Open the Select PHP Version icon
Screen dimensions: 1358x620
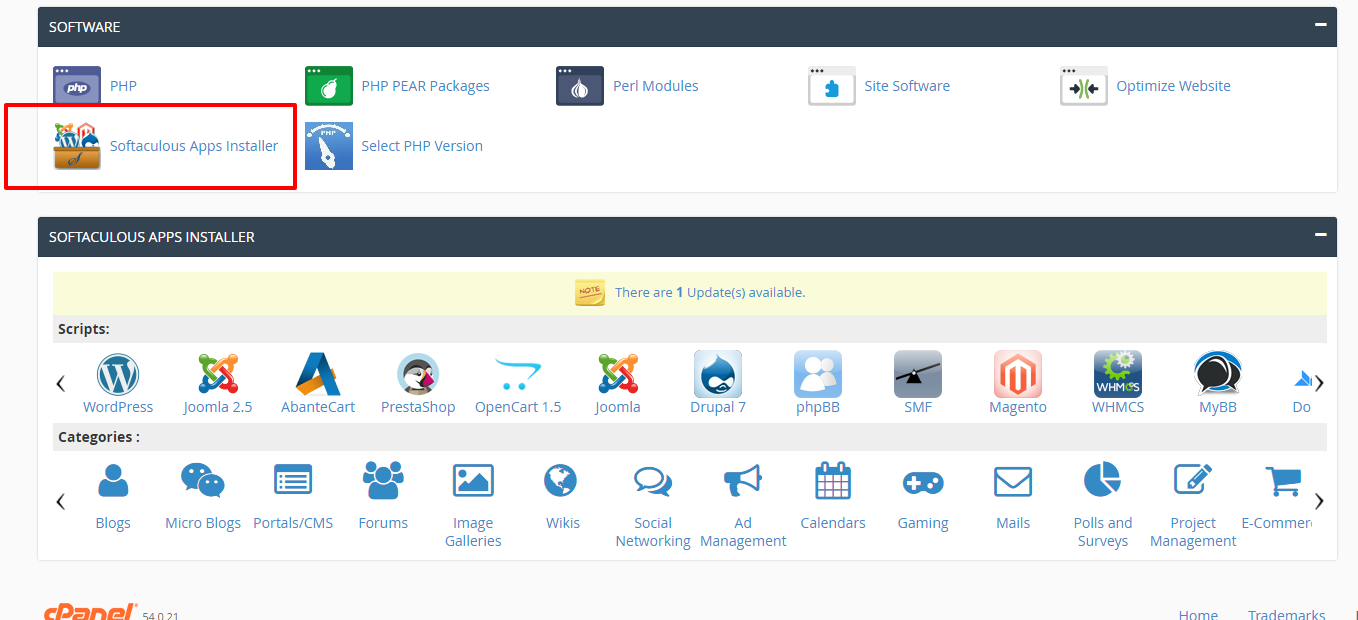coord(329,146)
